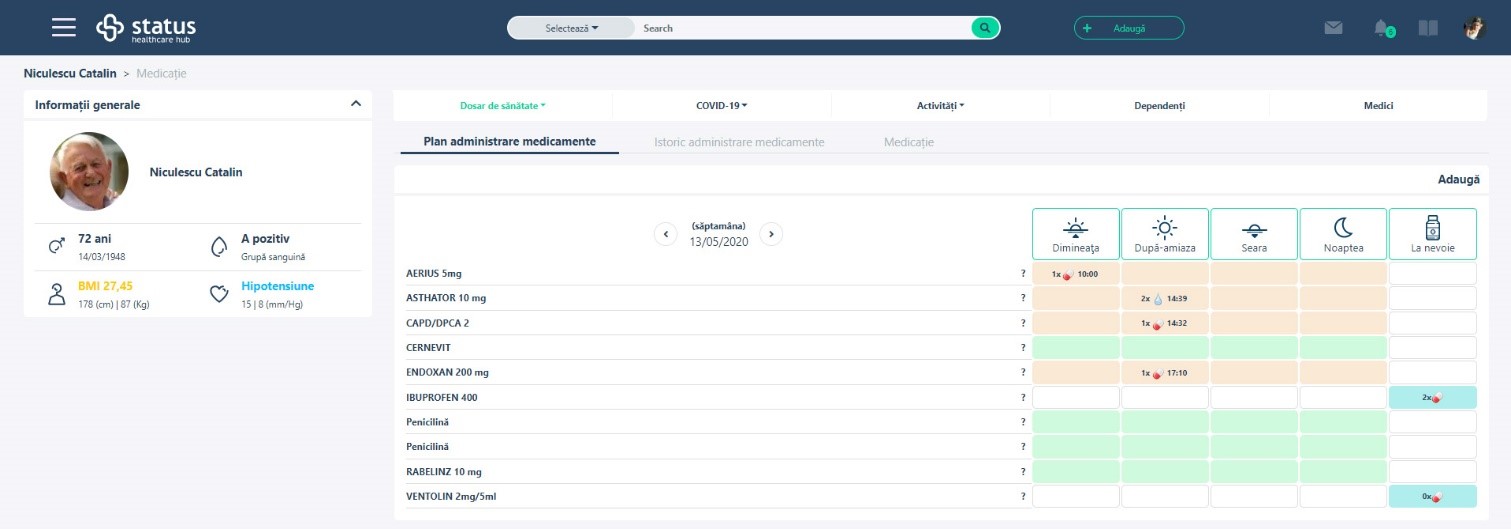Click the green search magnifier icon

985,28
